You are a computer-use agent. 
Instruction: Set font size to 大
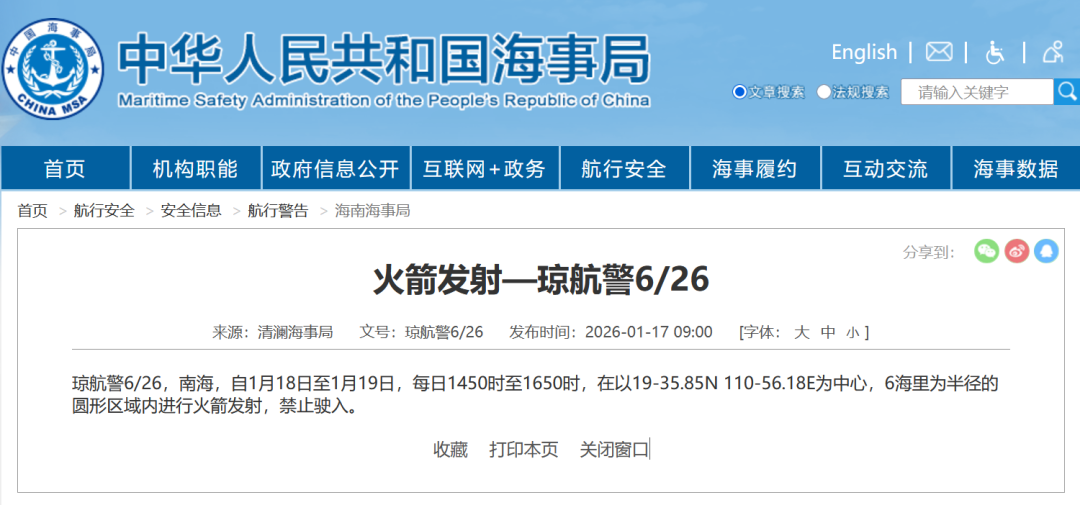pos(802,332)
